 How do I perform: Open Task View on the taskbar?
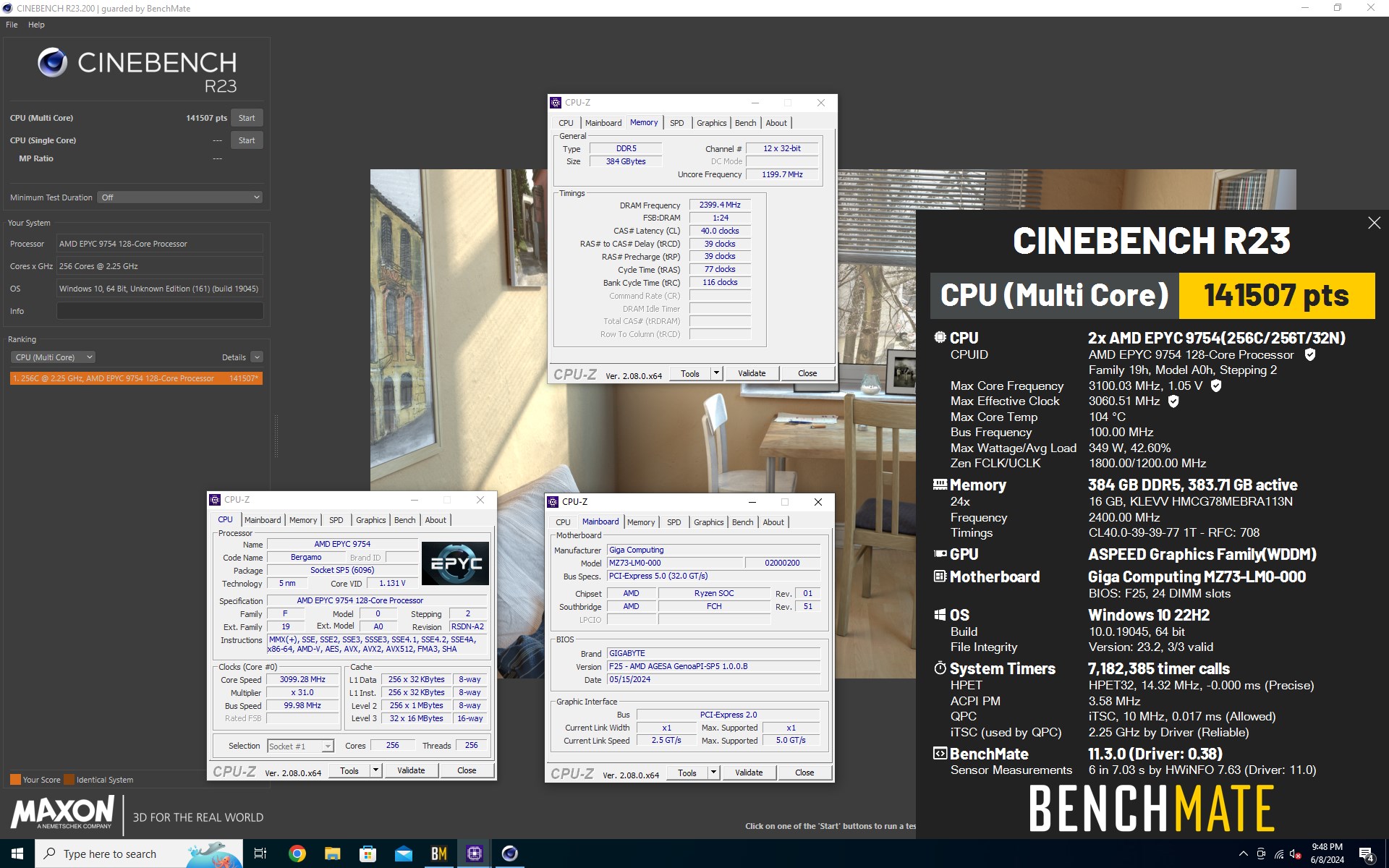point(260,854)
